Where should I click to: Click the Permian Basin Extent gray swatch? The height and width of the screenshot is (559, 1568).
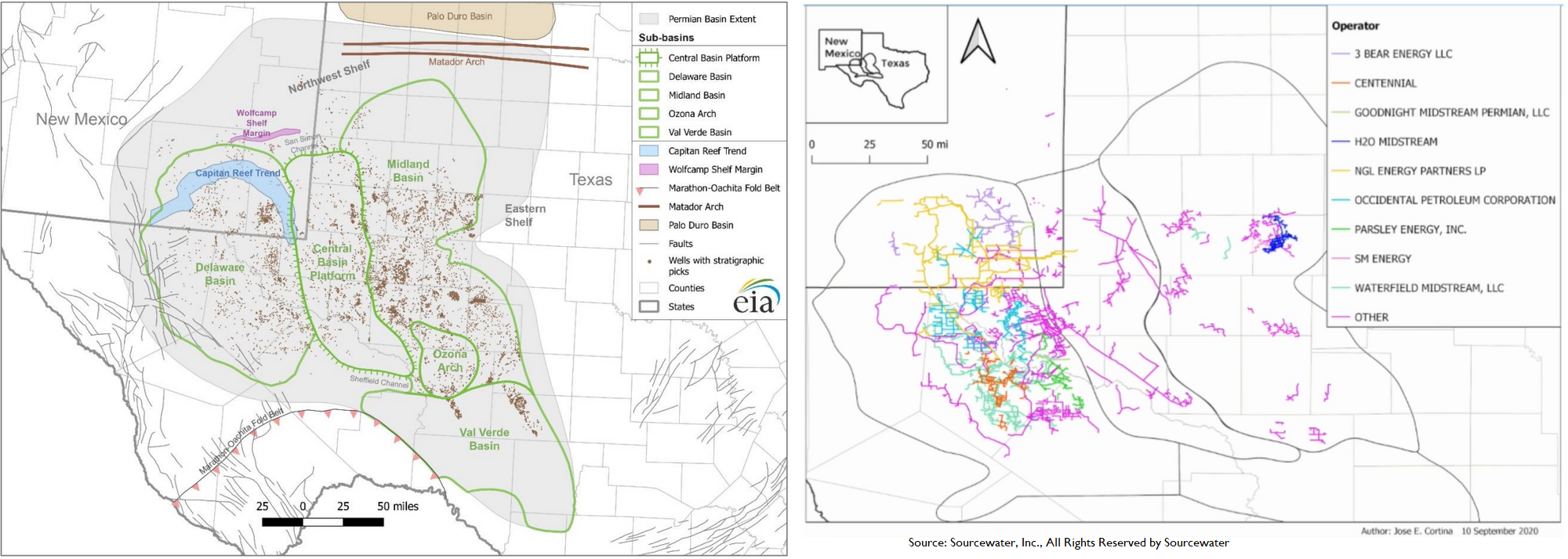(648, 19)
